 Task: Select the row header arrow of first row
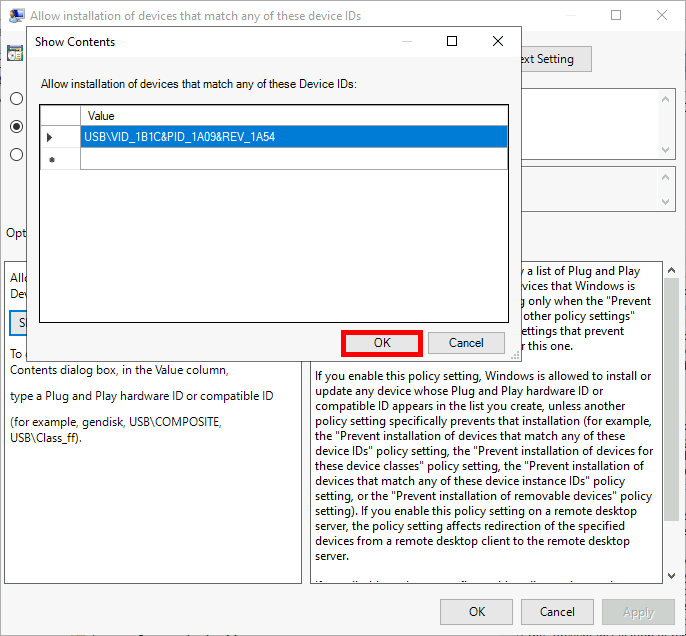point(60,137)
